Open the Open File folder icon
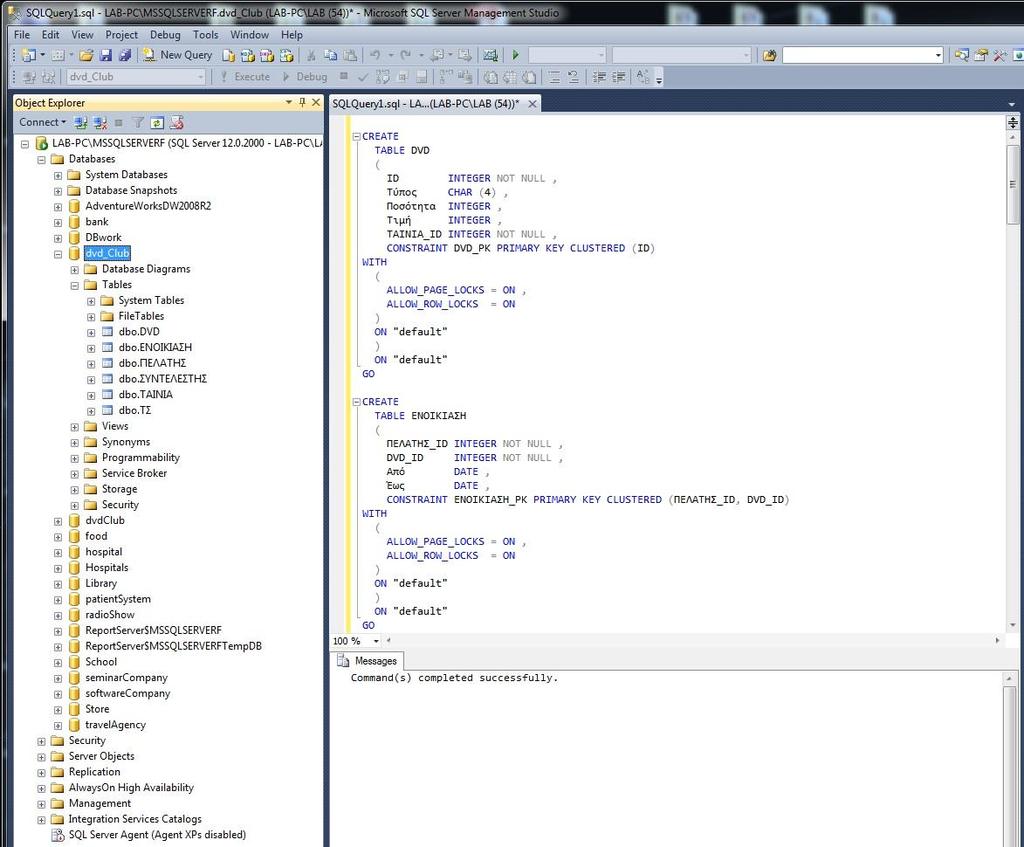1024x847 pixels. click(86, 56)
